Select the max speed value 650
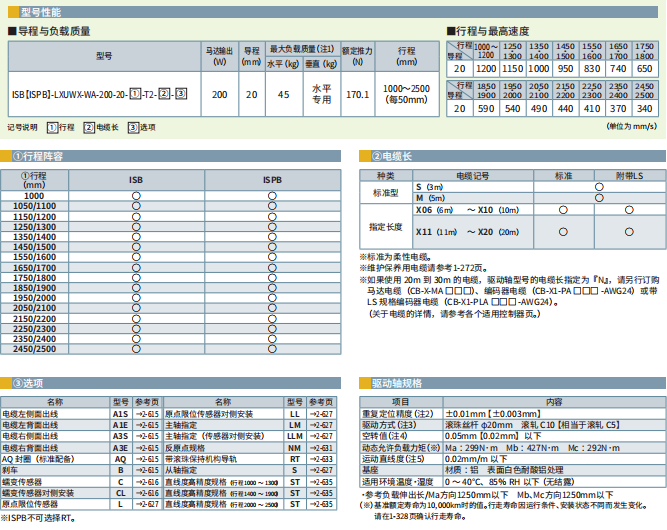This screenshot has height=530, width=667. [644, 68]
